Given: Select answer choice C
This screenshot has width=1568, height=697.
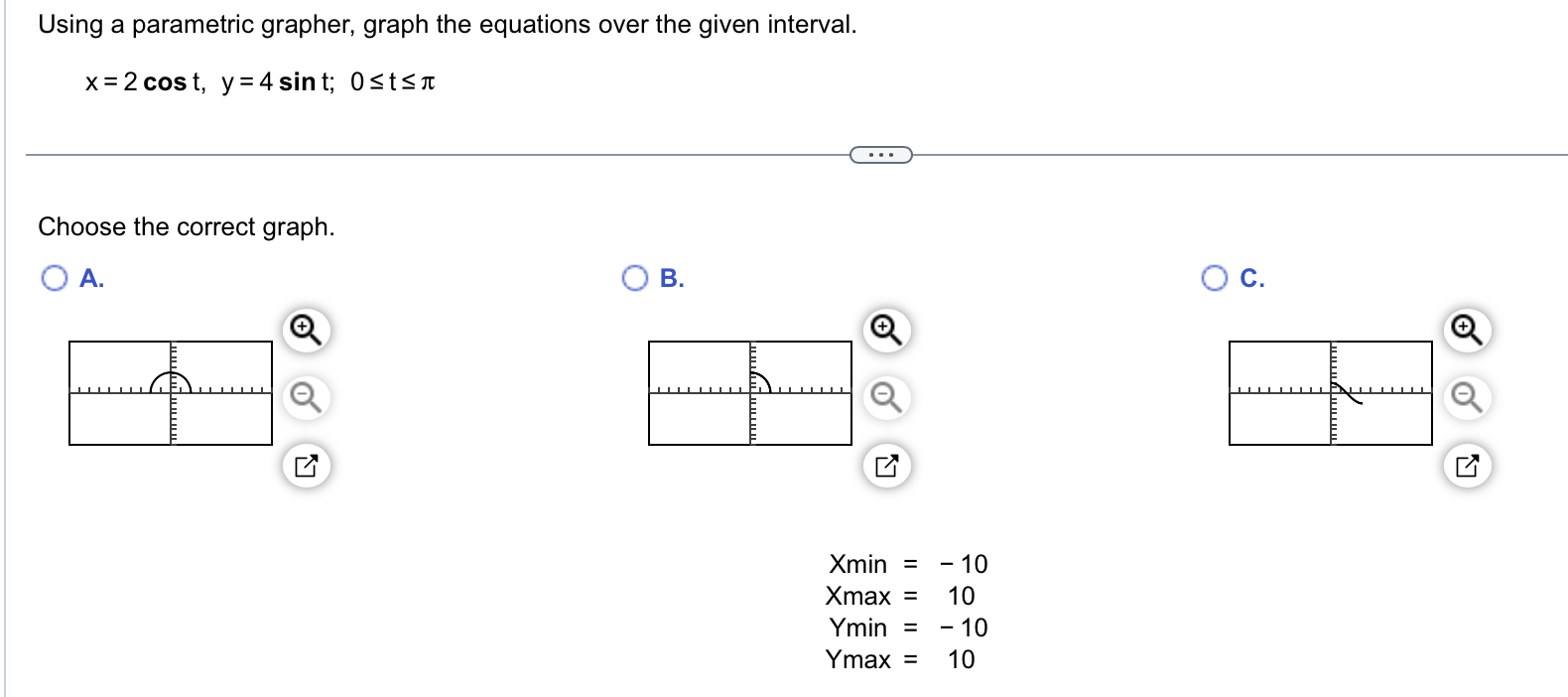Looking at the screenshot, I should 1215,278.
